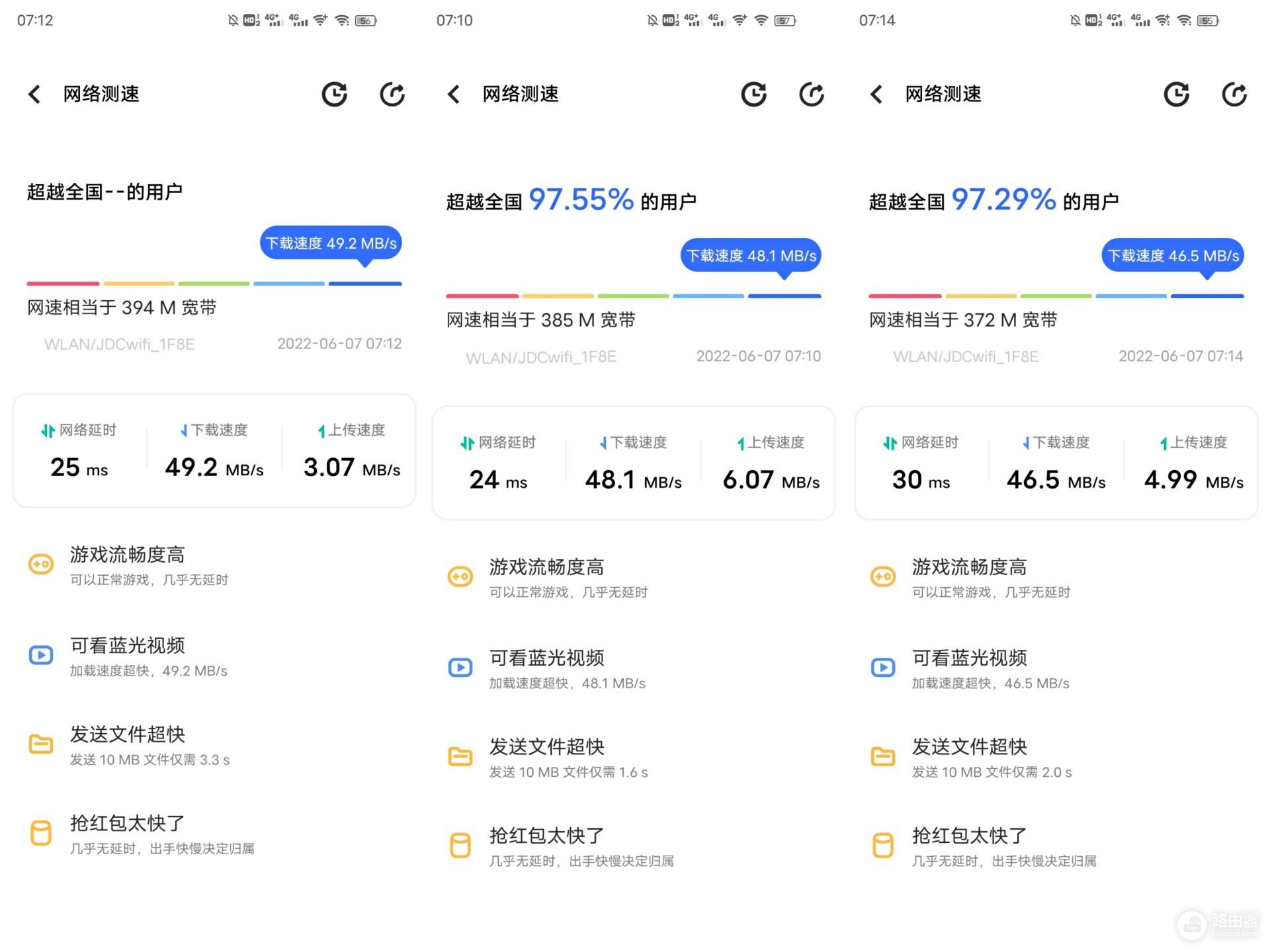Viewport: 1270px width, 952px height.
Task: Retest network speed in 07:12 screen
Action: tap(392, 94)
